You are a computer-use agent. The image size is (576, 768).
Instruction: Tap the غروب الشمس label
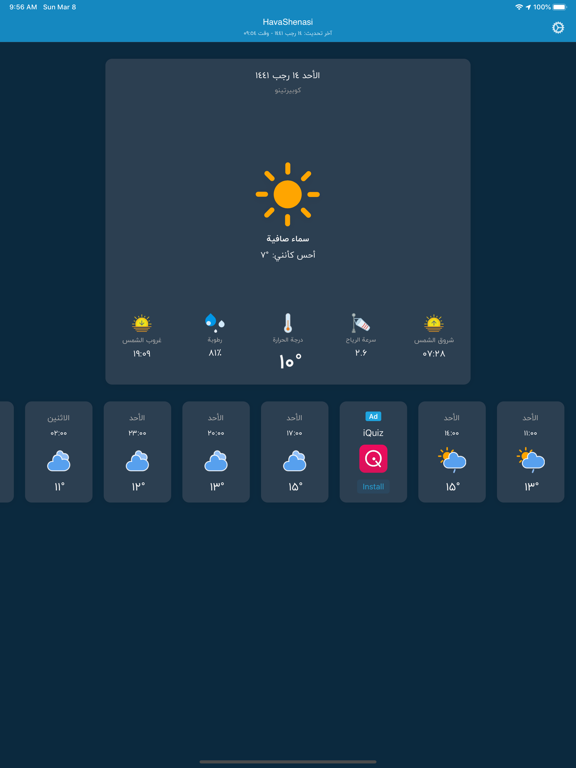[x=142, y=340]
